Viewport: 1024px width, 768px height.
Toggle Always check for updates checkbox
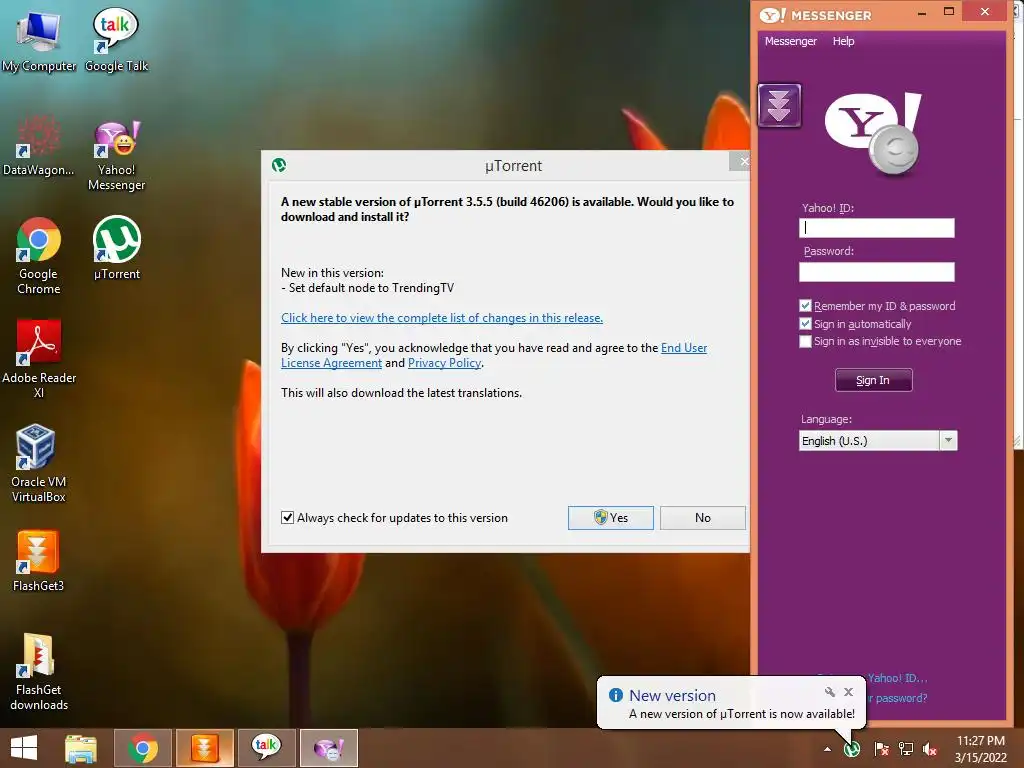tap(287, 517)
